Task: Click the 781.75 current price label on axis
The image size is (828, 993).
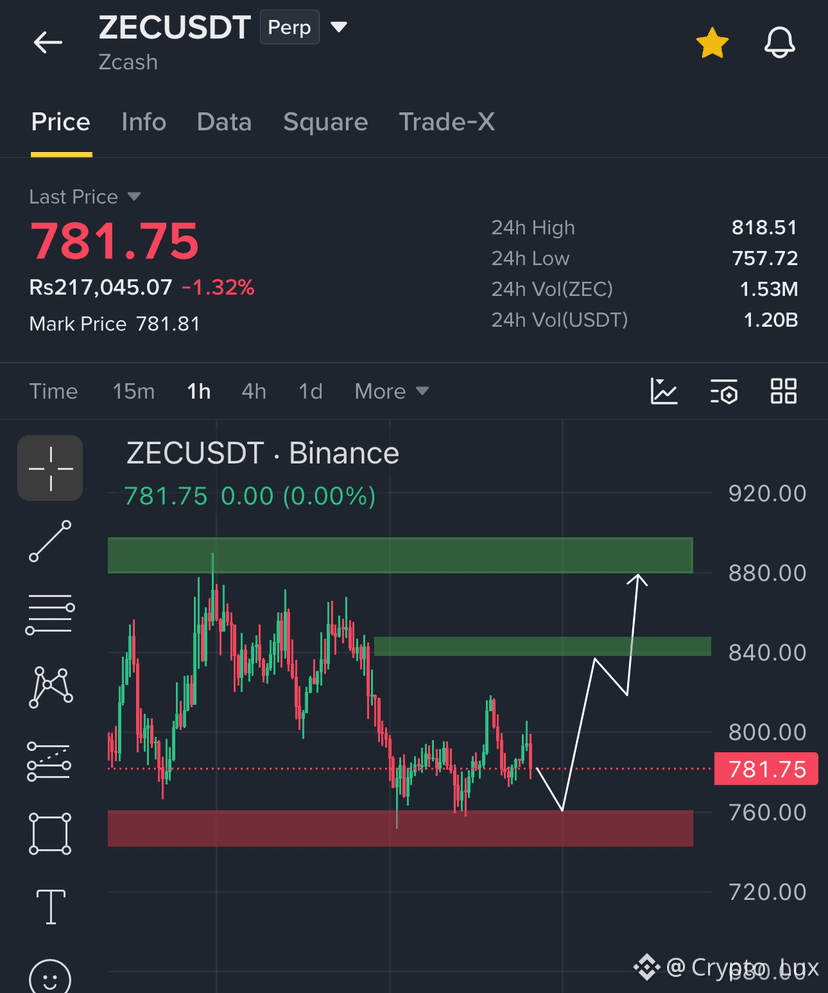Action: 766,769
